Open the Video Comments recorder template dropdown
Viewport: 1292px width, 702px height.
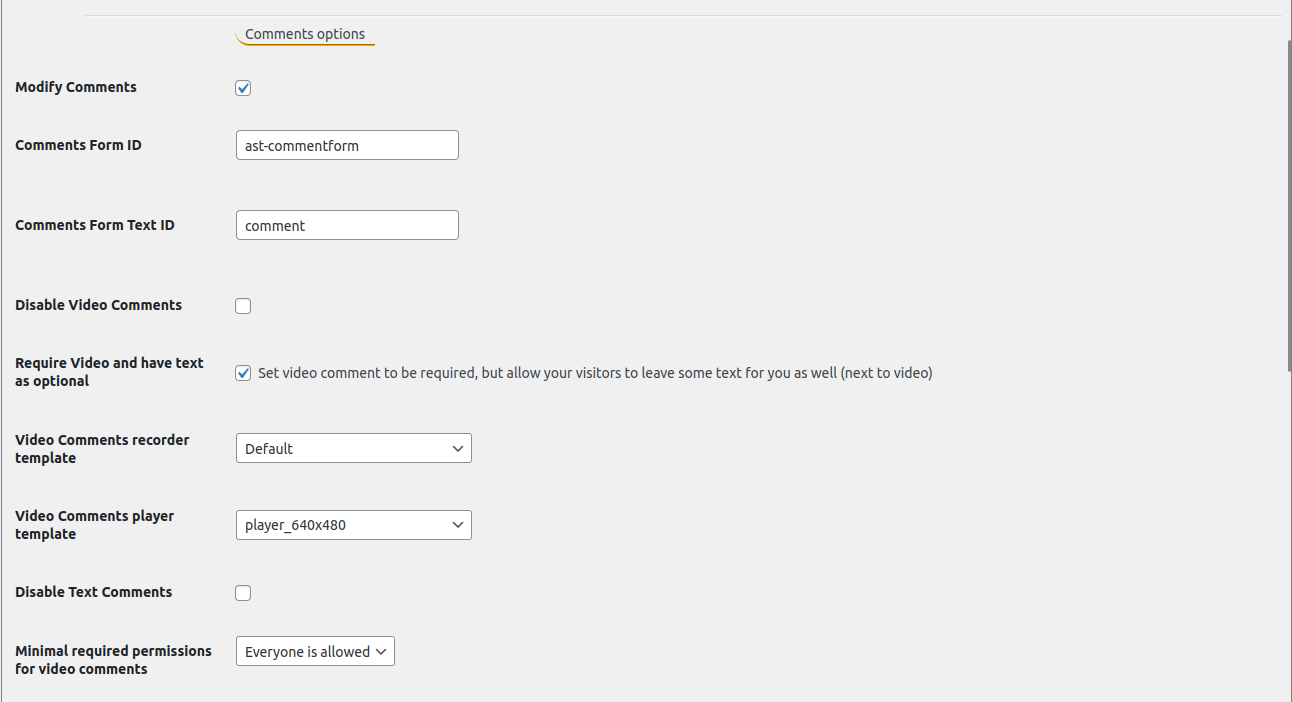coord(353,448)
